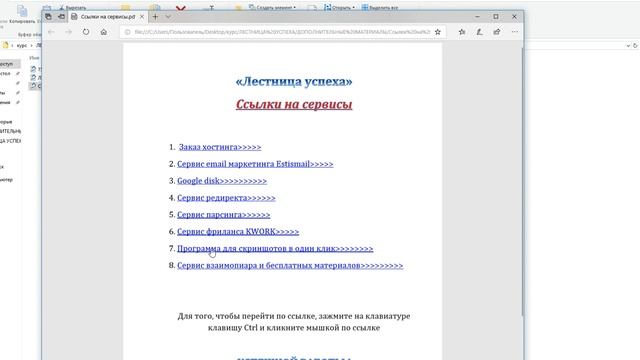Open Сервис взаимопиара и бесплатных материалов link
The height and width of the screenshot is (360, 640).
click(x=290, y=265)
